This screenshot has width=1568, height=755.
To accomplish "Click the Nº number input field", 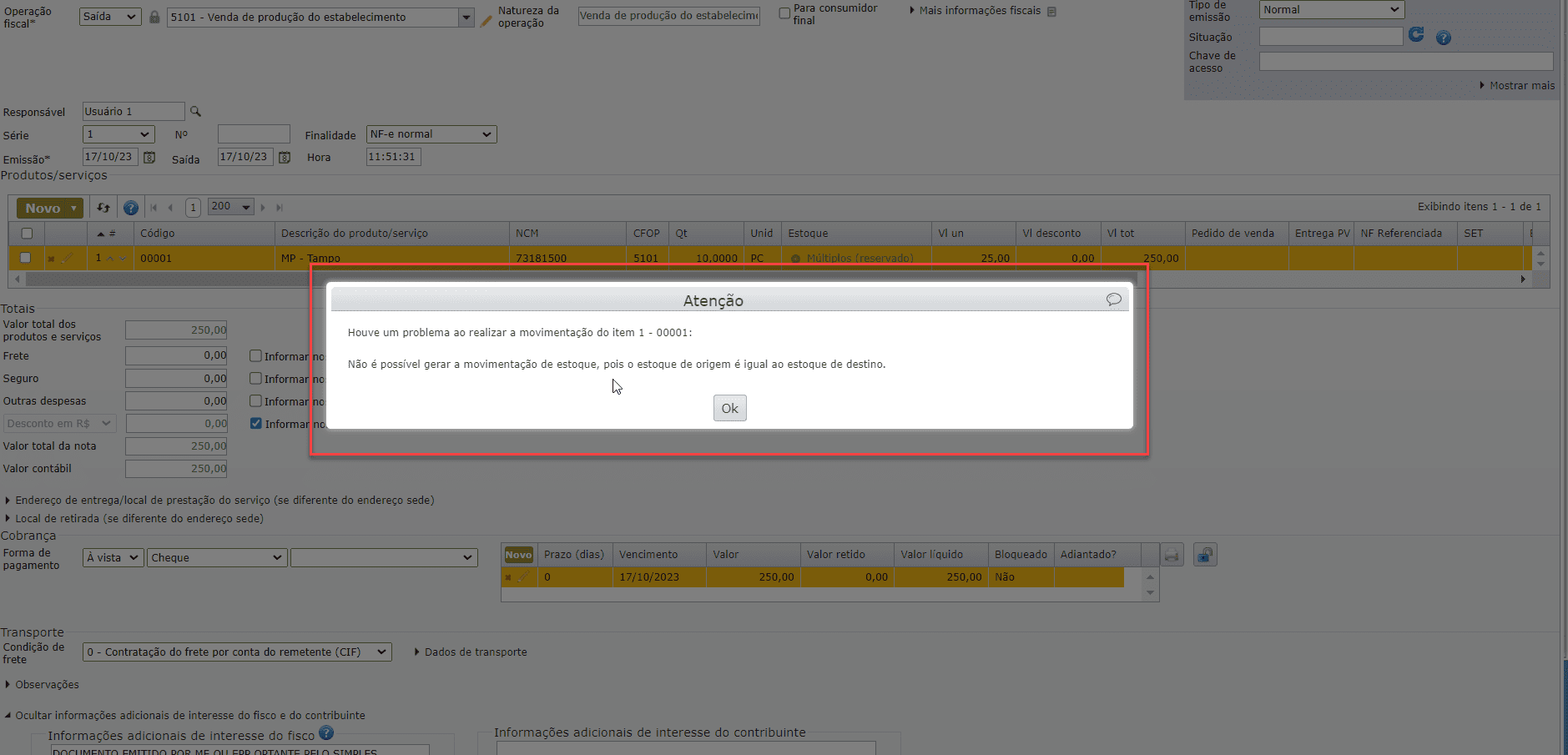I will point(254,134).
